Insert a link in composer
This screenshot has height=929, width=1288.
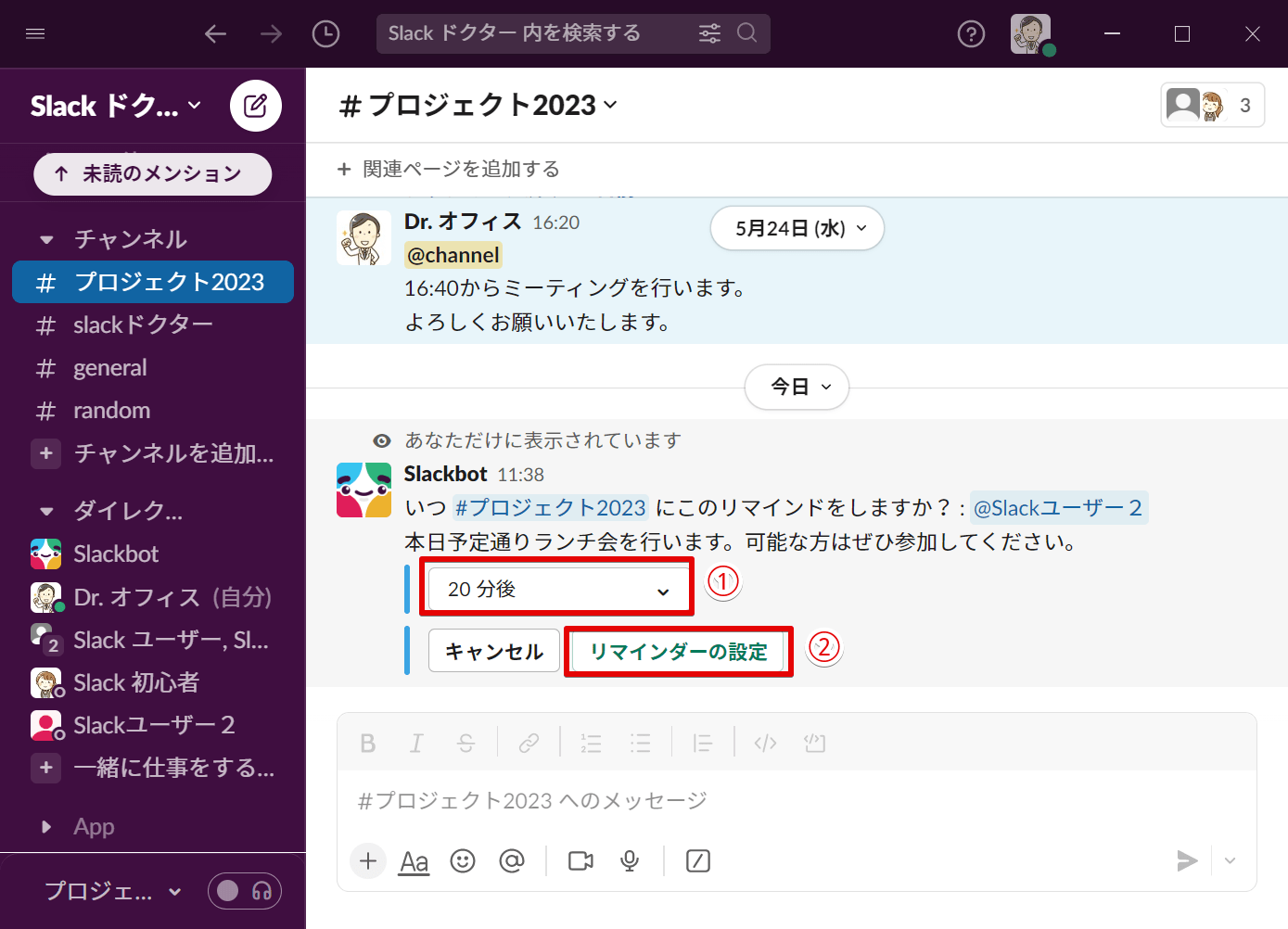click(x=529, y=744)
